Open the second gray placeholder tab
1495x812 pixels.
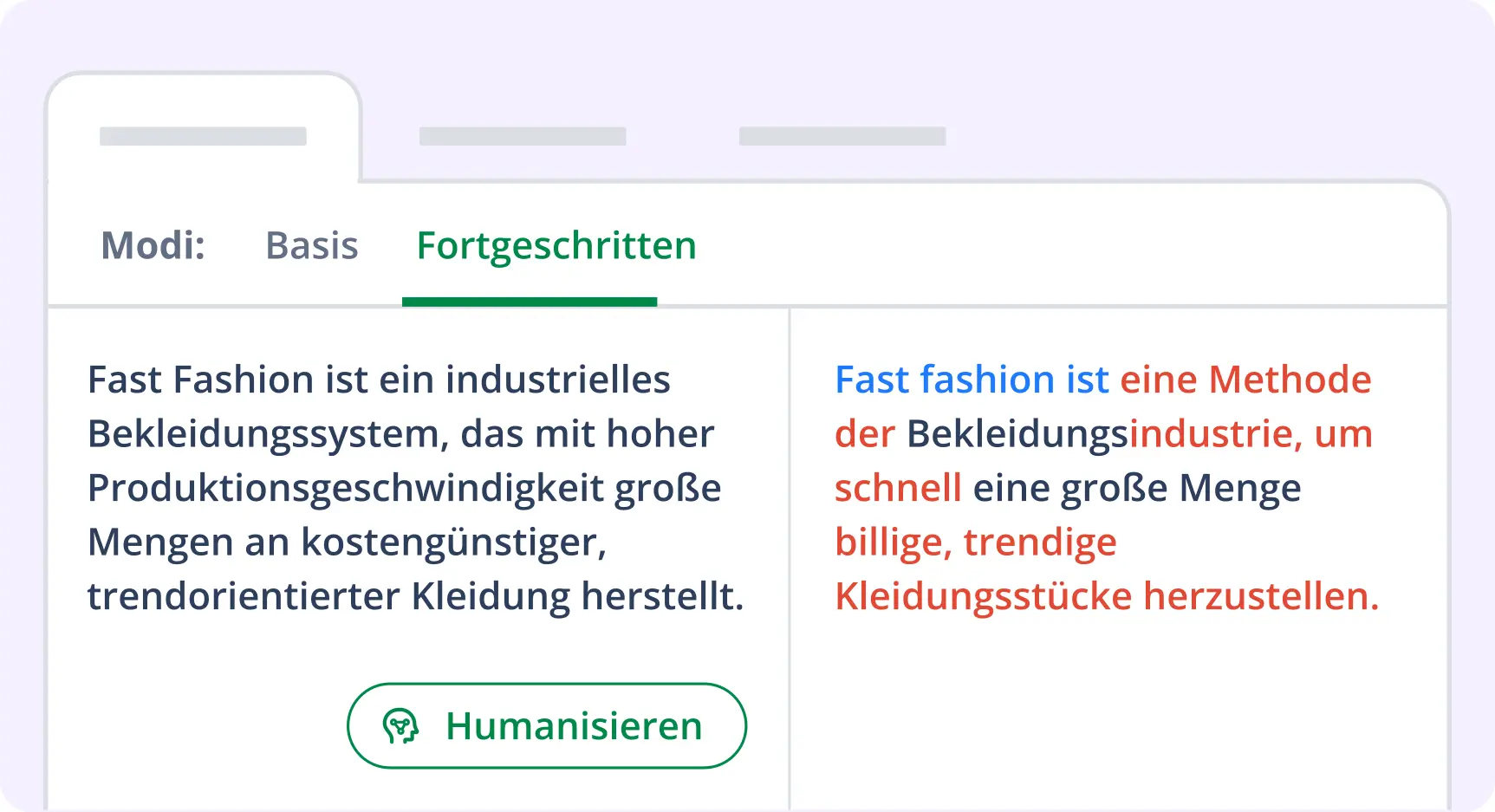pyautogui.click(x=523, y=136)
